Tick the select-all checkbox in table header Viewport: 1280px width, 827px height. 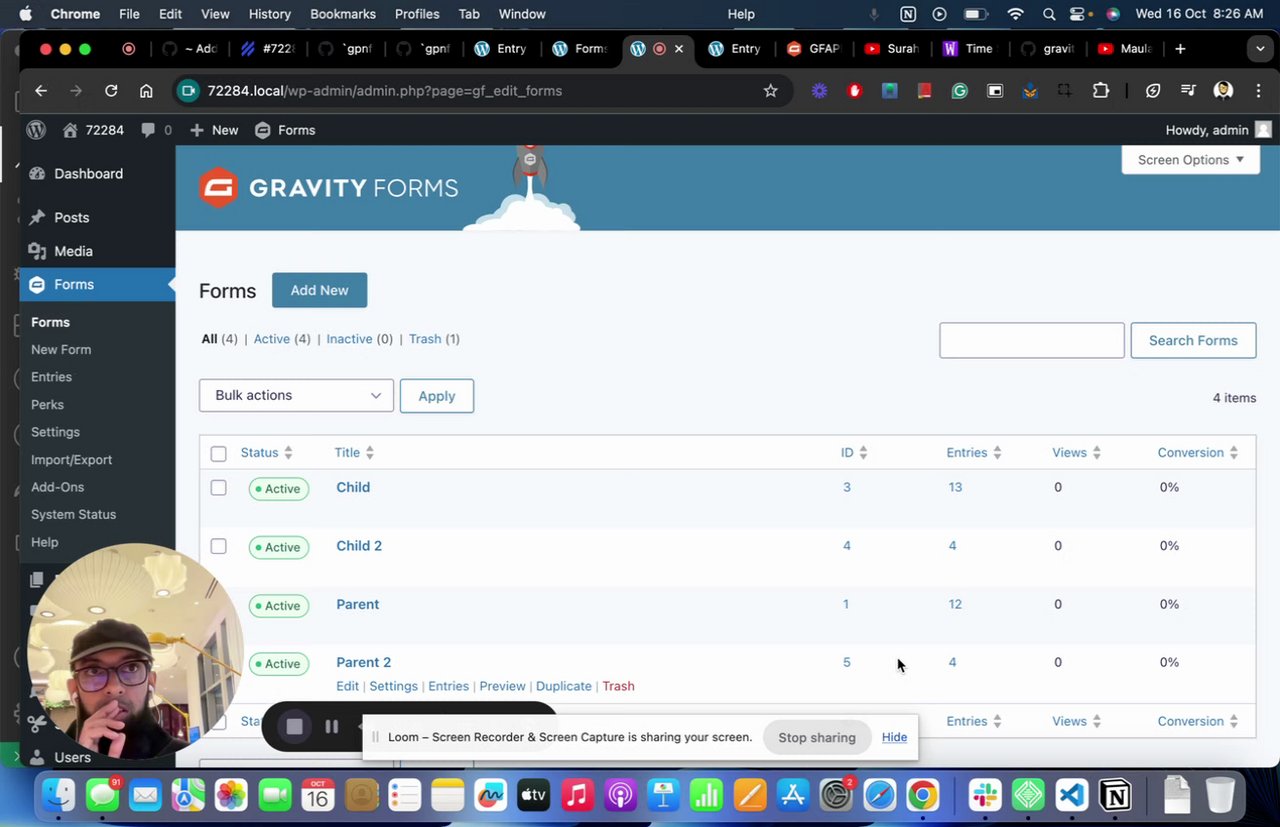point(219,454)
